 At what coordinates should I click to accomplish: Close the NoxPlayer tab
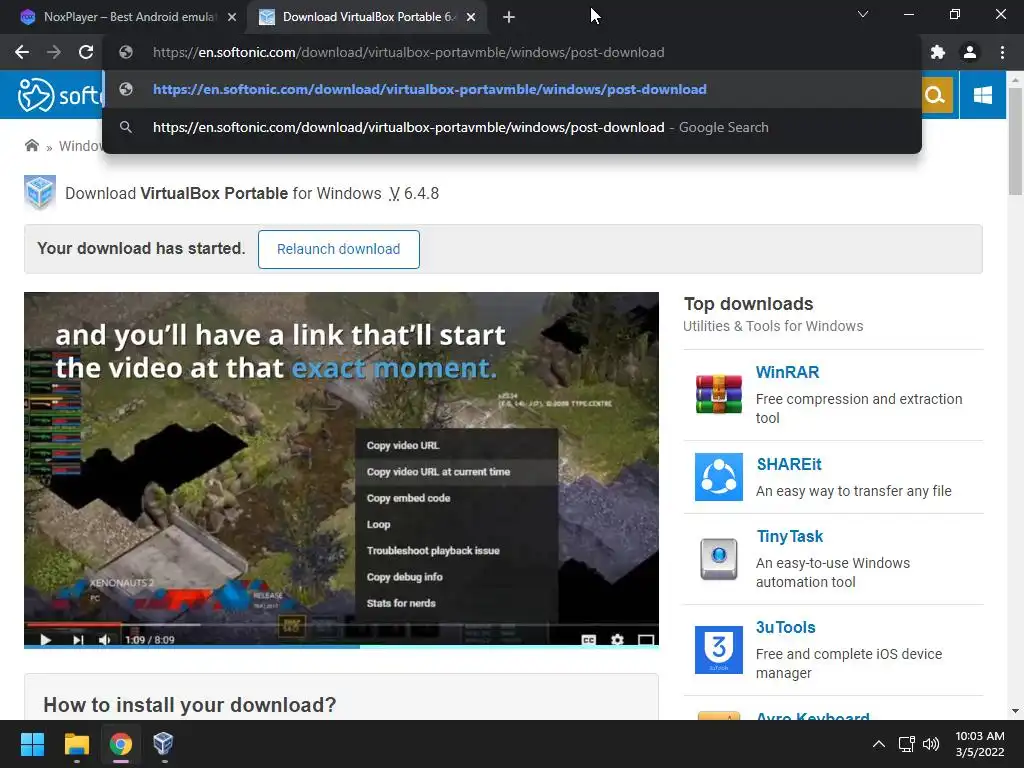click(232, 17)
